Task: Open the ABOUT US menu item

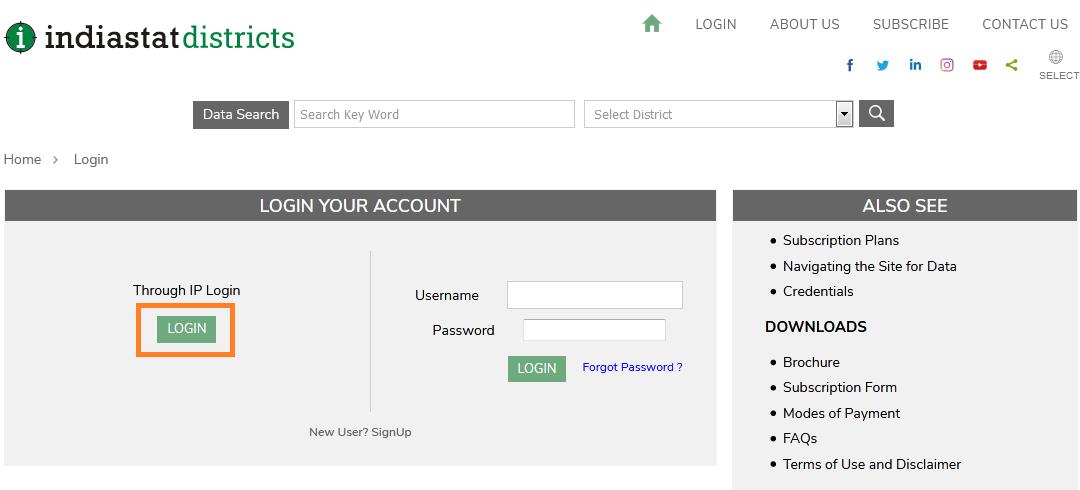Action: 804,24
